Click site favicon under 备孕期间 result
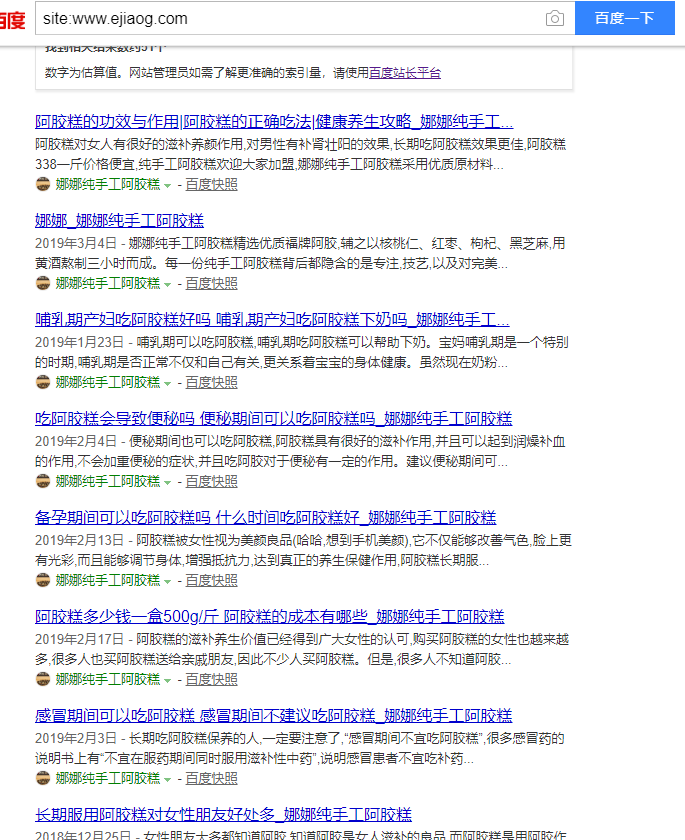This screenshot has width=685, height=840. tap(43, 580)
